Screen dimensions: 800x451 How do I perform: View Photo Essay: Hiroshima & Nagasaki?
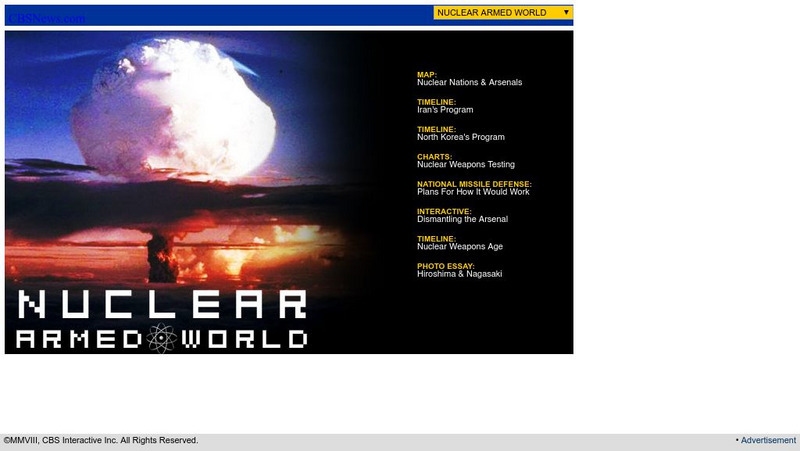point(459,270)
